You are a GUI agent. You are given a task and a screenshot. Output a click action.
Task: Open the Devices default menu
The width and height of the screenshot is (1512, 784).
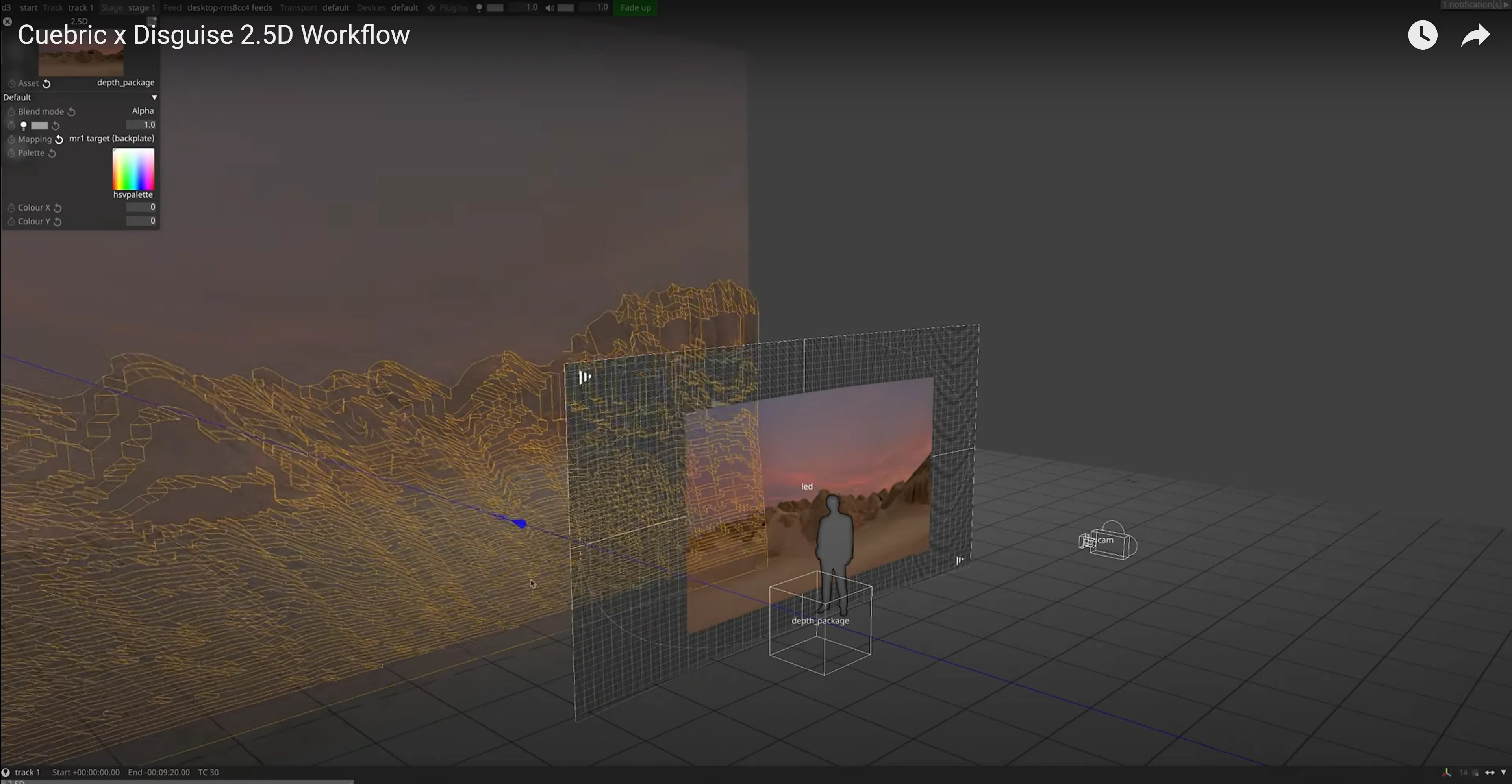point(387,7)
